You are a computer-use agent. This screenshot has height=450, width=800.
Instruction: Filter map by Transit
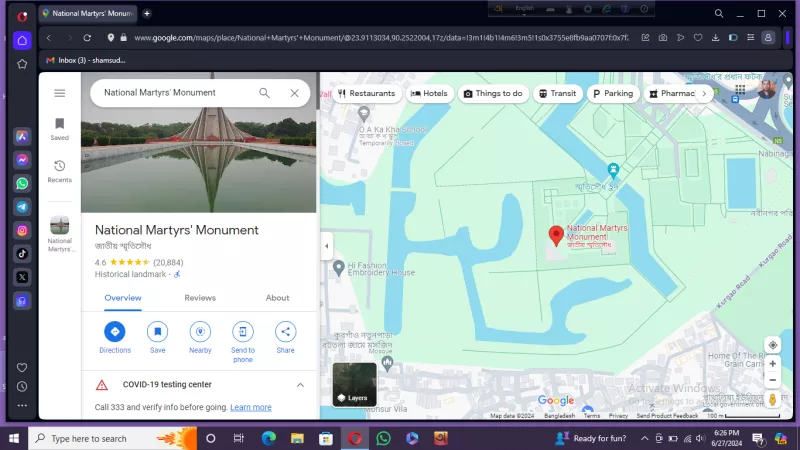point(558,93)
